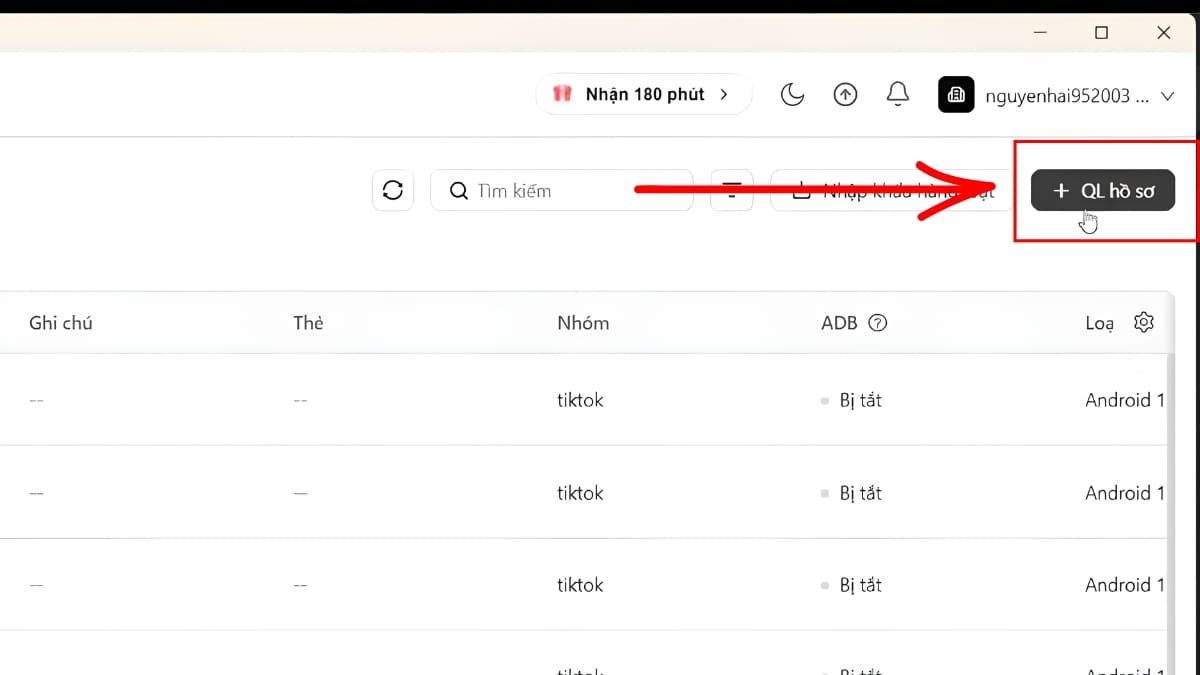This screenshot has width=1200, height=675.
Task: Click Nhận 180 phút button
Action: click(643, 94)
